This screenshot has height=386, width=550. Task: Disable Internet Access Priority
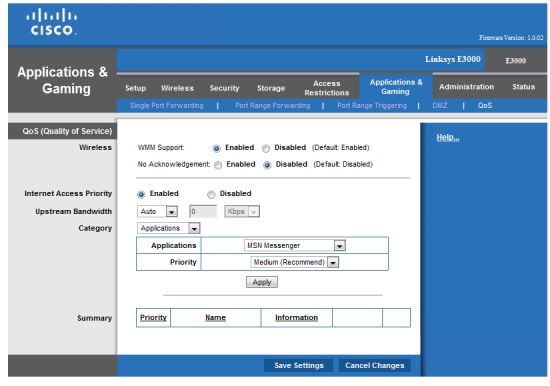coord(211,194)
